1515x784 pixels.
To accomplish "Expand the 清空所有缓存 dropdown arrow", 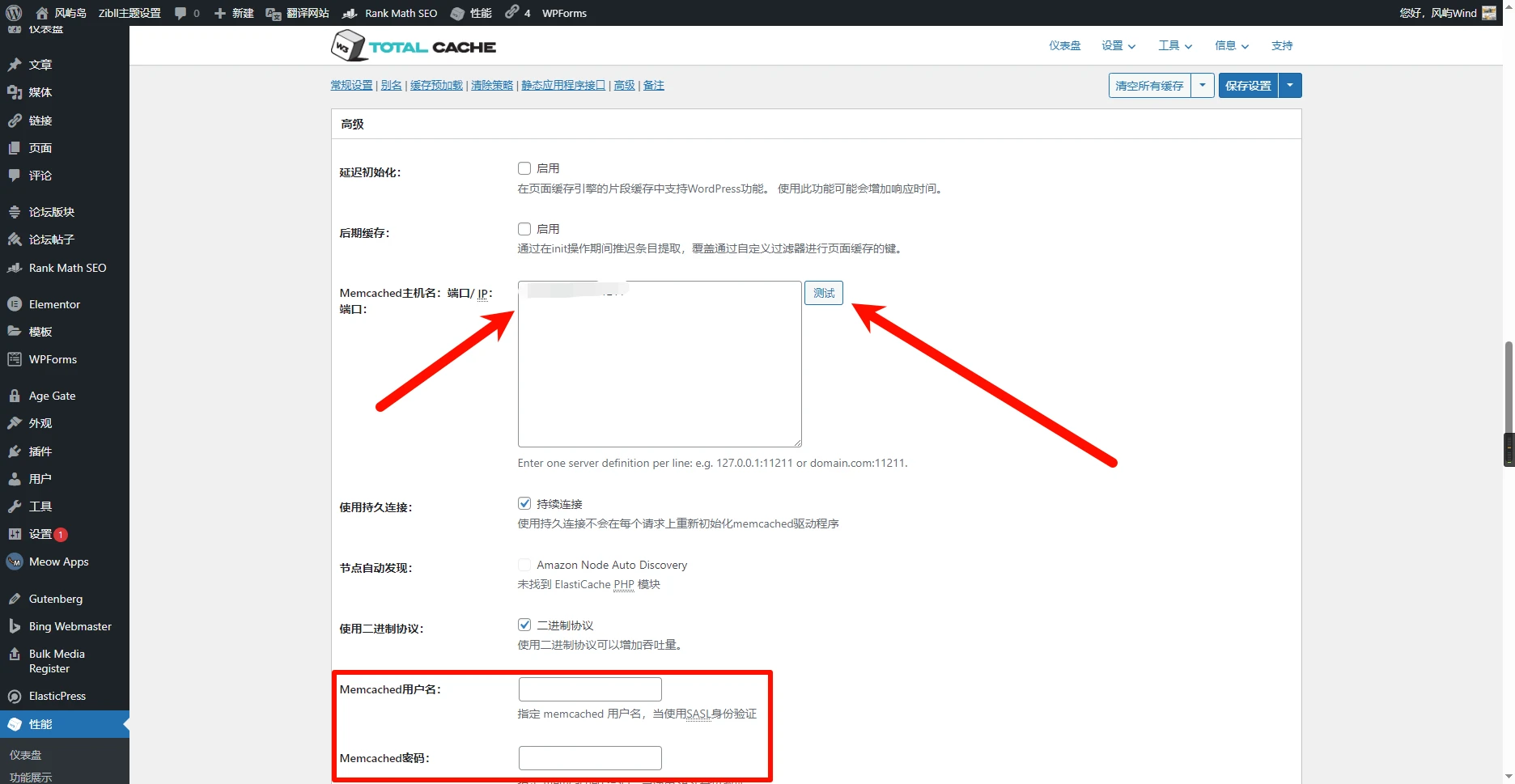I will point(1203,86).
